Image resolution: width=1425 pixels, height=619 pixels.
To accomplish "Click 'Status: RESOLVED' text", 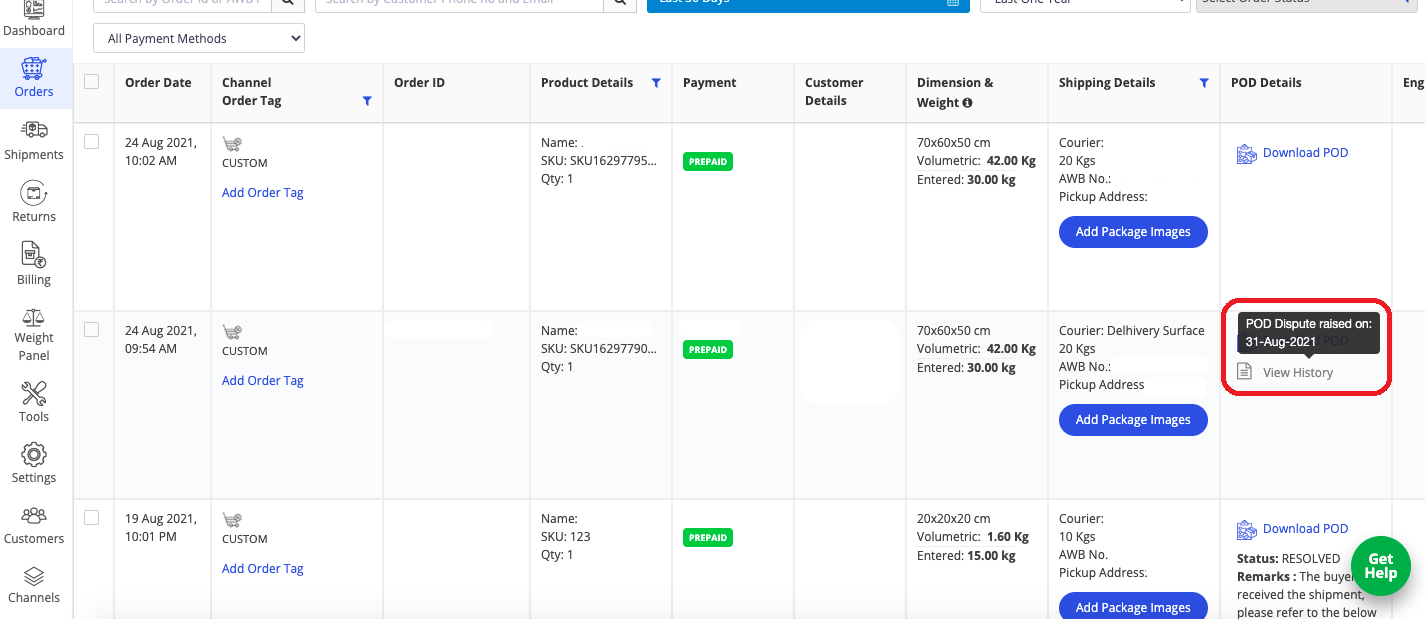I will (1288, 559).
